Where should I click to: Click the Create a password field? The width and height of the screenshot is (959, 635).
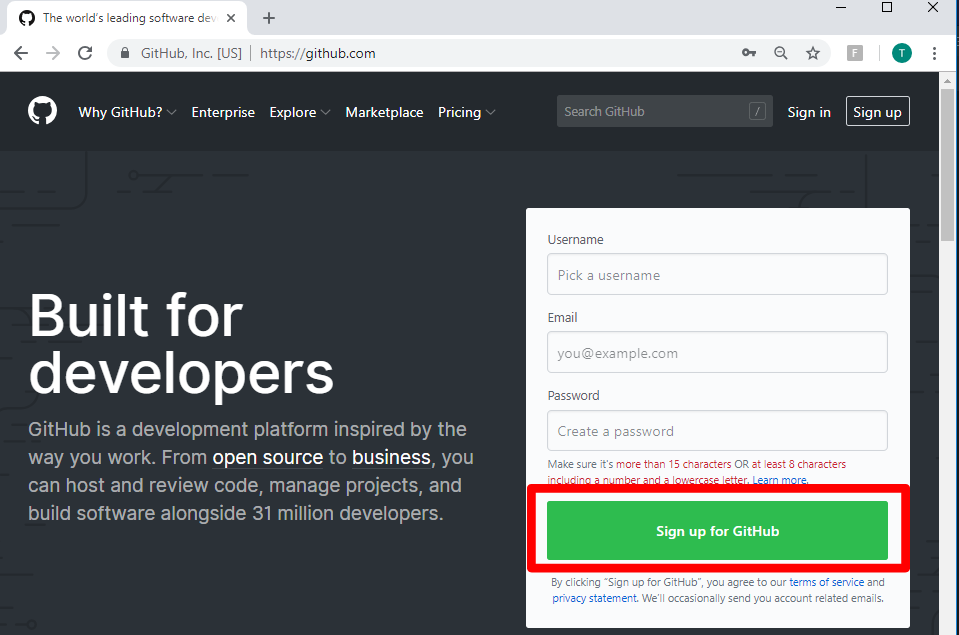click(717, 431)
